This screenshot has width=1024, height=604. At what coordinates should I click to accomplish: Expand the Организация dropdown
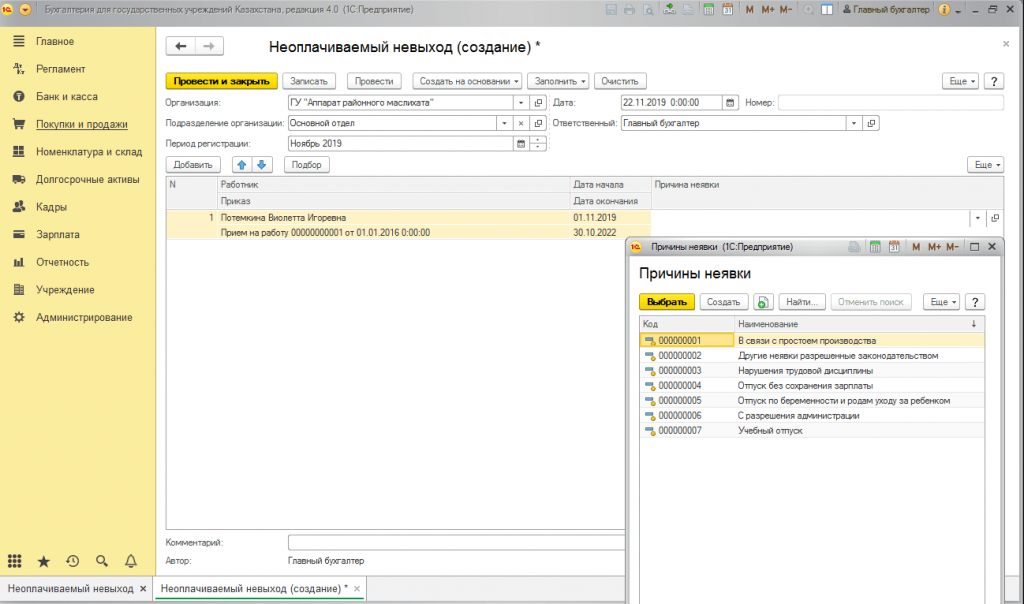(x=521, y=102)
